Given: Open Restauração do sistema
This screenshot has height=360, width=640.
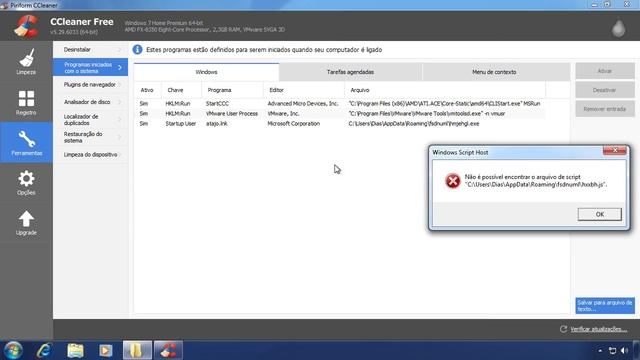Looking at the screenshot, I should [x=90, y=137].
